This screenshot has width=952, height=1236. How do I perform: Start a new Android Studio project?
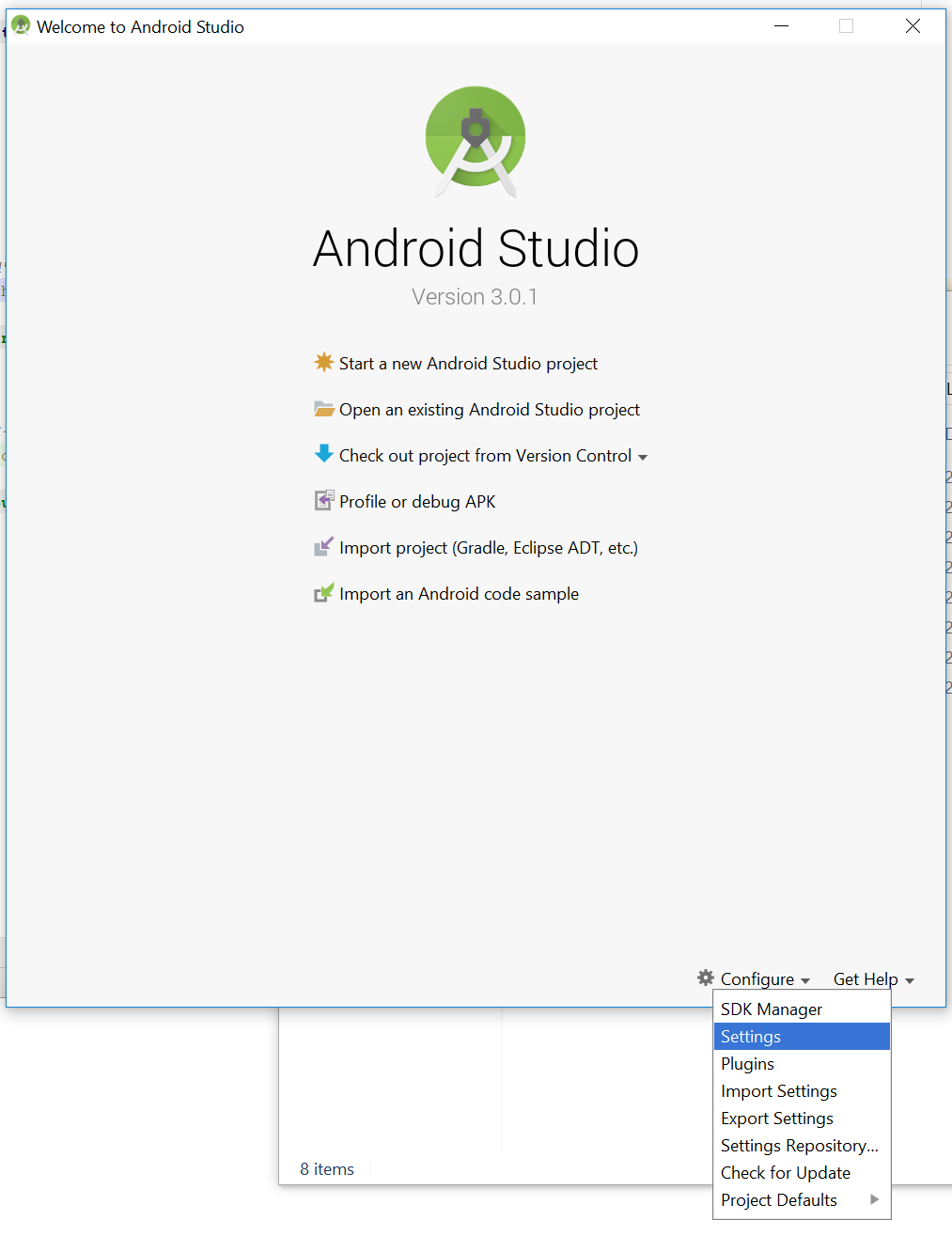tap(468, 364)
